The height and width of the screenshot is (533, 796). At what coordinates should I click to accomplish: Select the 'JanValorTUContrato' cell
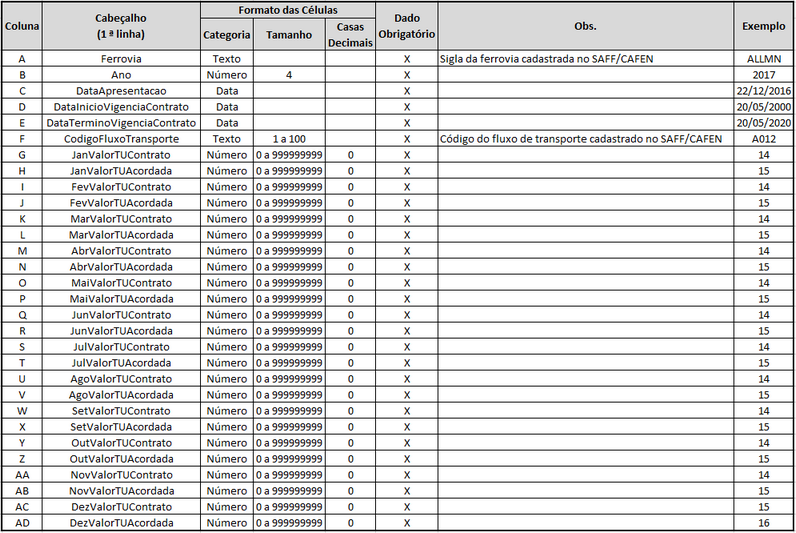(x=121, y=155)
